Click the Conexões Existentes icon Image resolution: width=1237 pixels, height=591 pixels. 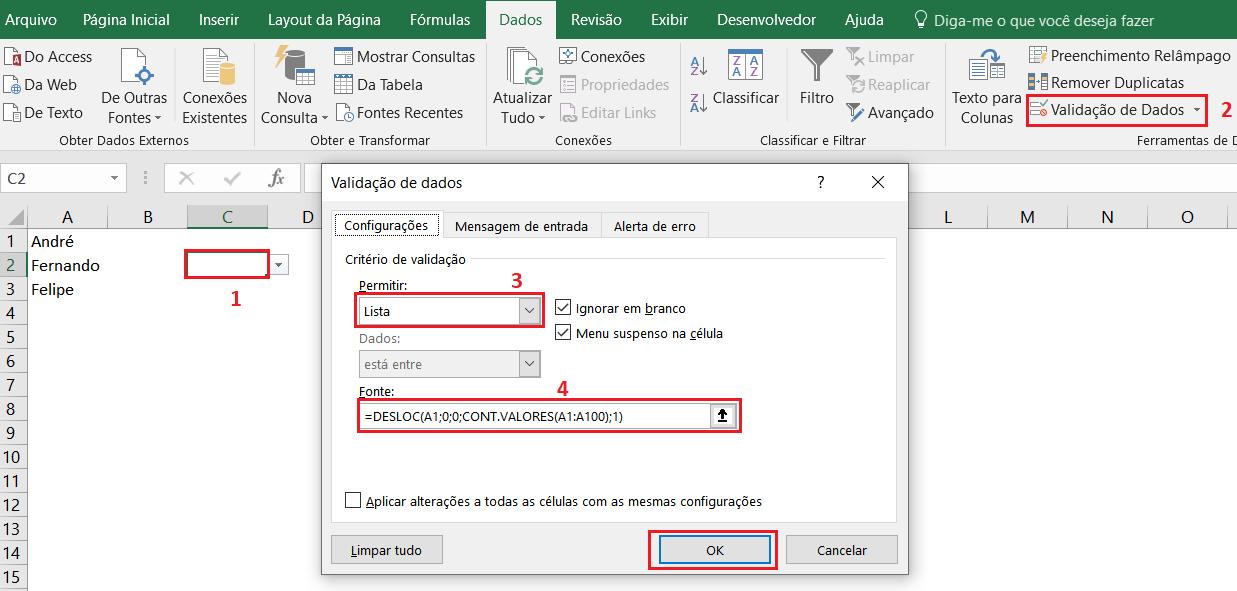click(215, 68)
